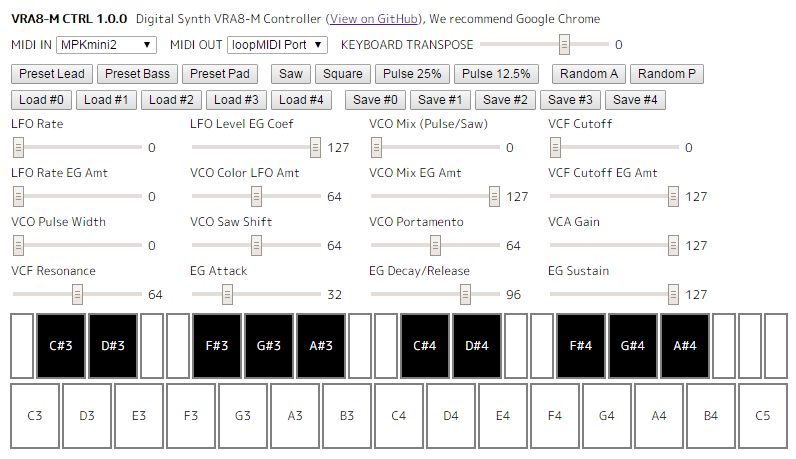796x459 pixels.
Task: Click the VCO Portamento slider thumb
Action: [435, 245]
